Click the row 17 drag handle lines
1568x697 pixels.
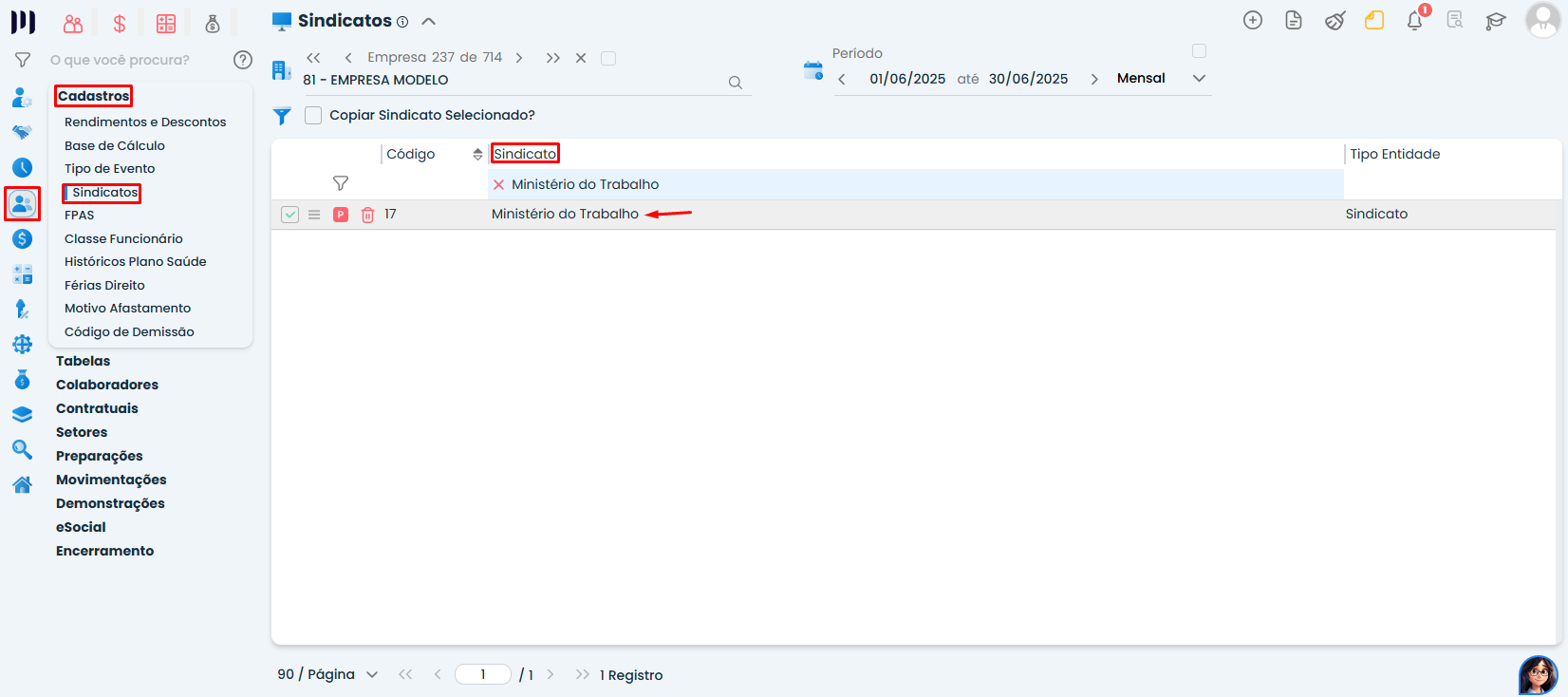[314, 215]
